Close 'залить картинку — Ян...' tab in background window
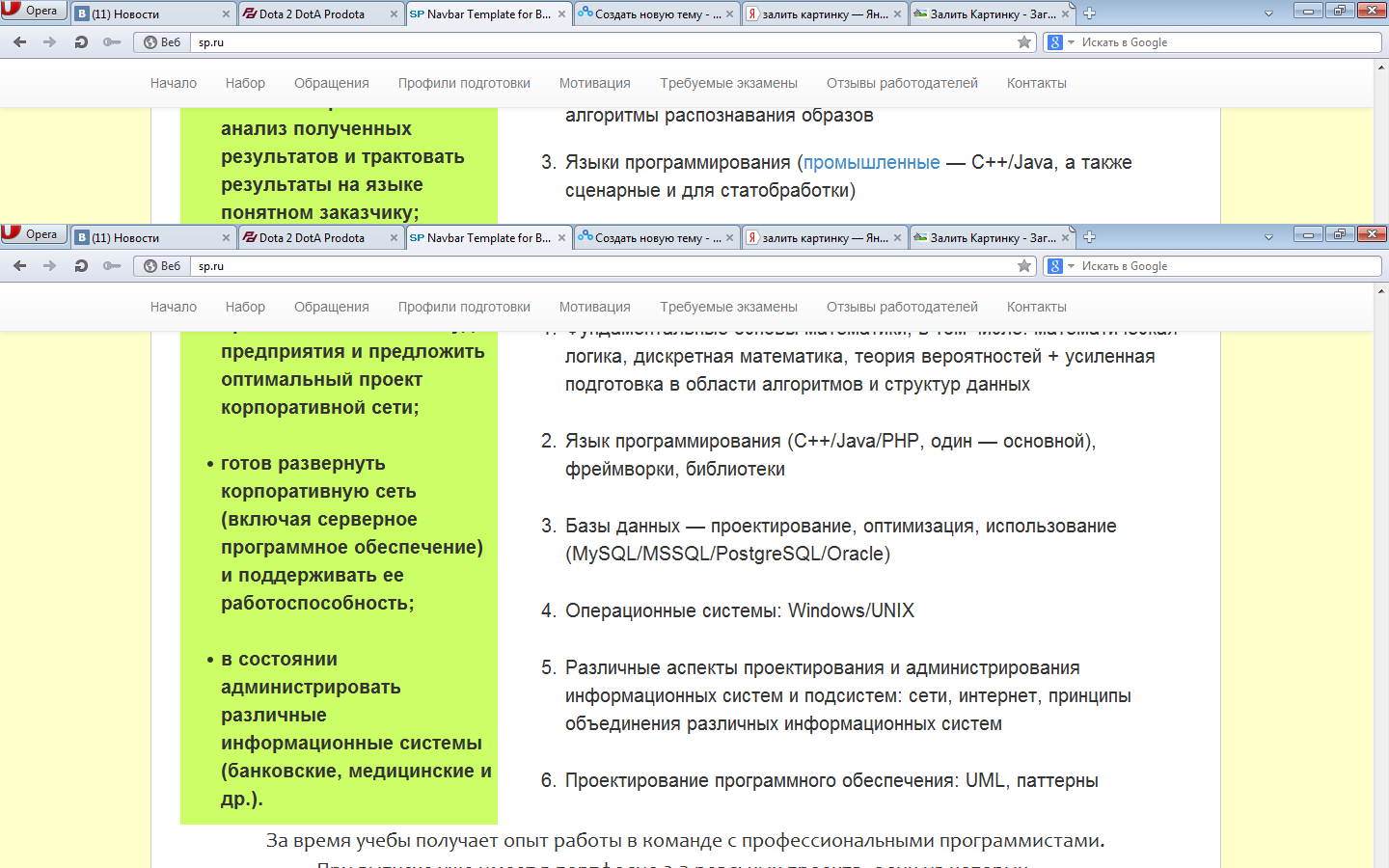Image resolution: width=1389 pixels, height=868 pixels. (x=898, y=14)
